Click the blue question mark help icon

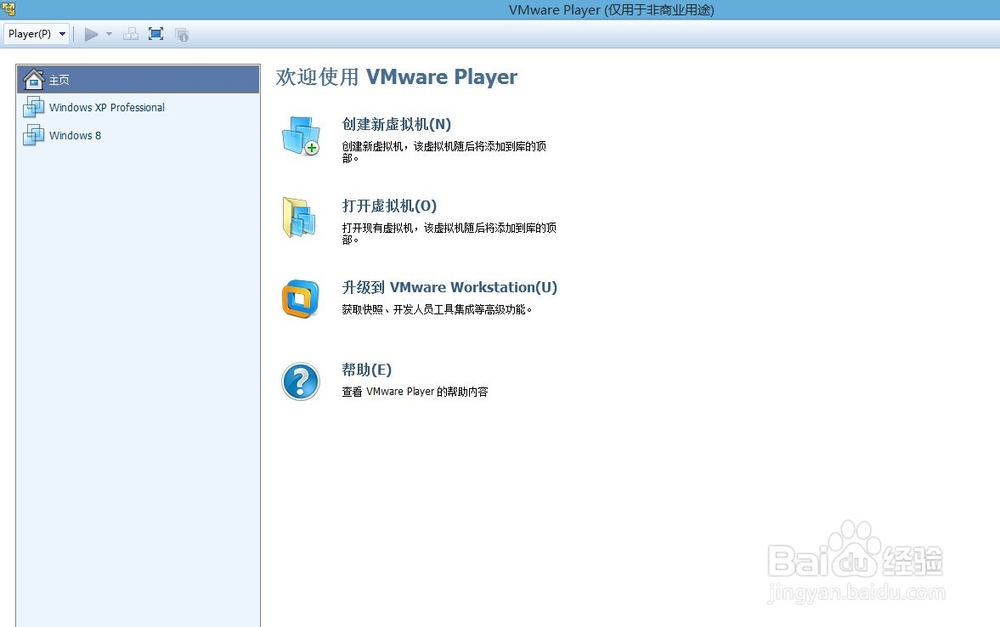[300, 381]
